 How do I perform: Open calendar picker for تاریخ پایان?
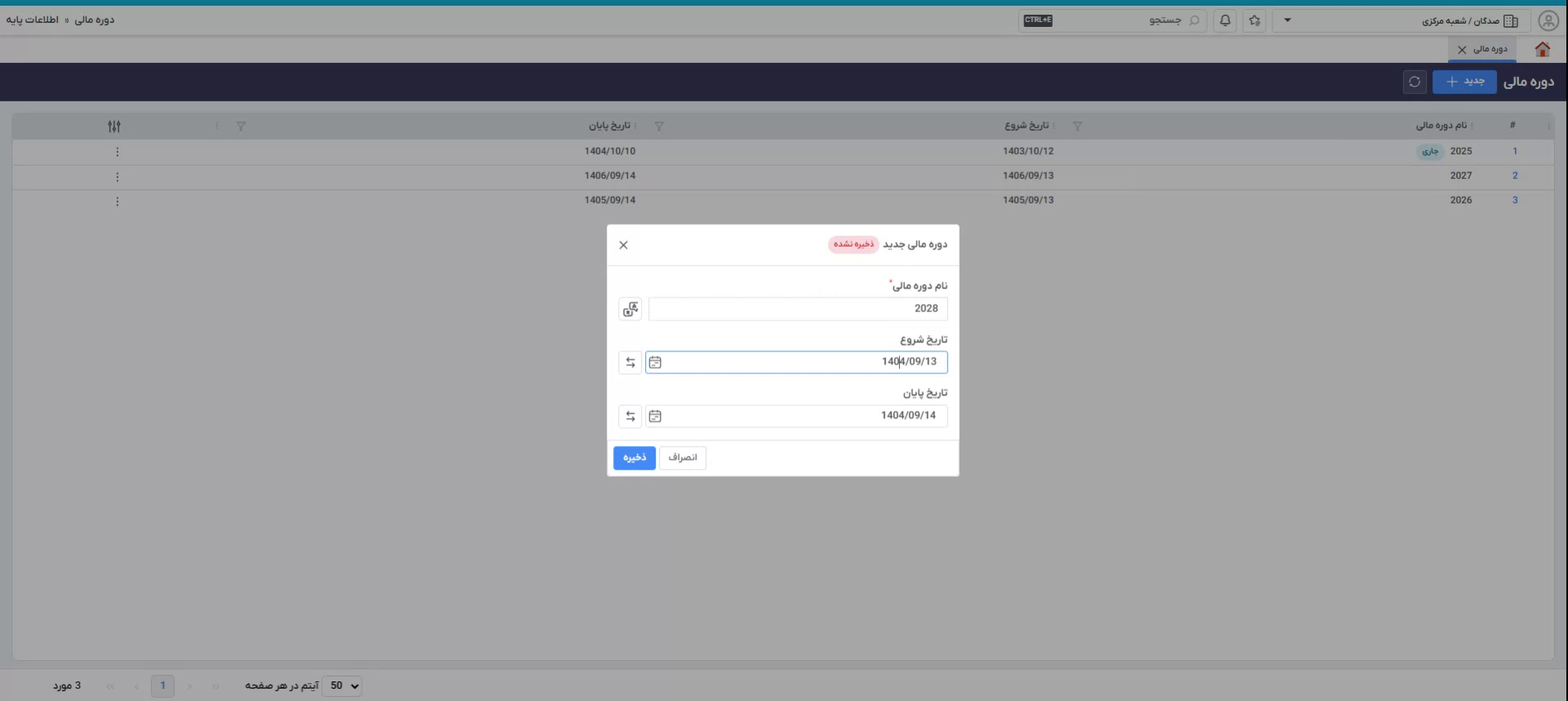(x=655, y=416)
